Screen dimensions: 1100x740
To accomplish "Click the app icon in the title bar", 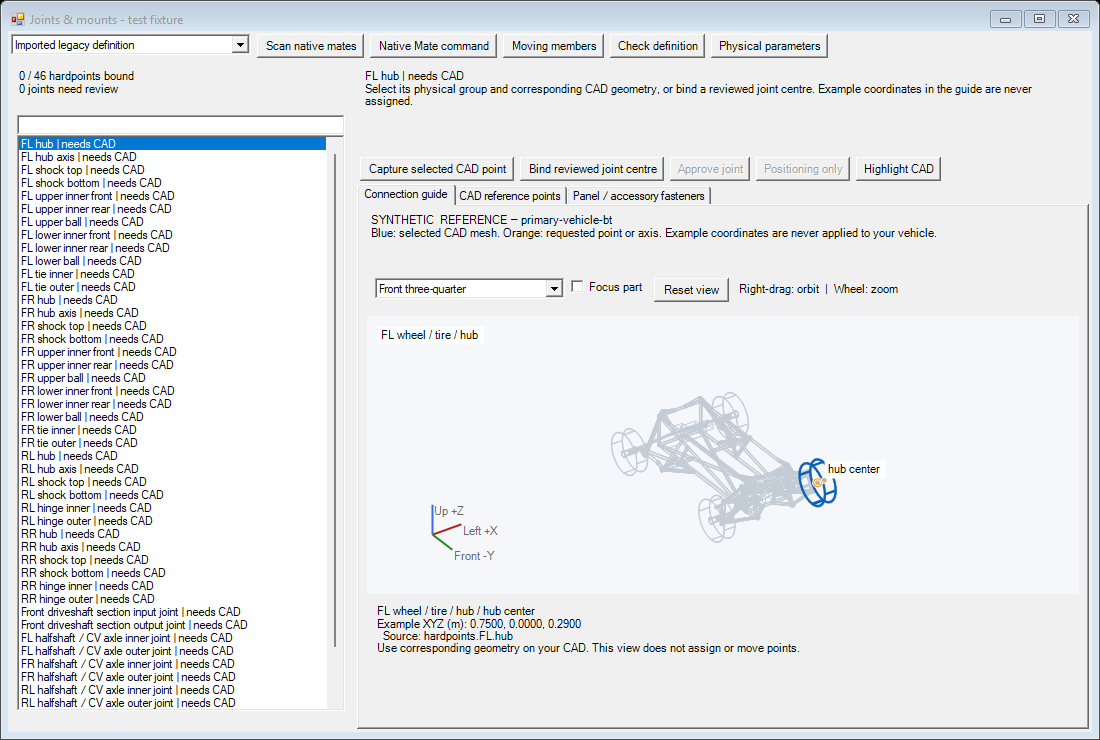I will [18, 20].
